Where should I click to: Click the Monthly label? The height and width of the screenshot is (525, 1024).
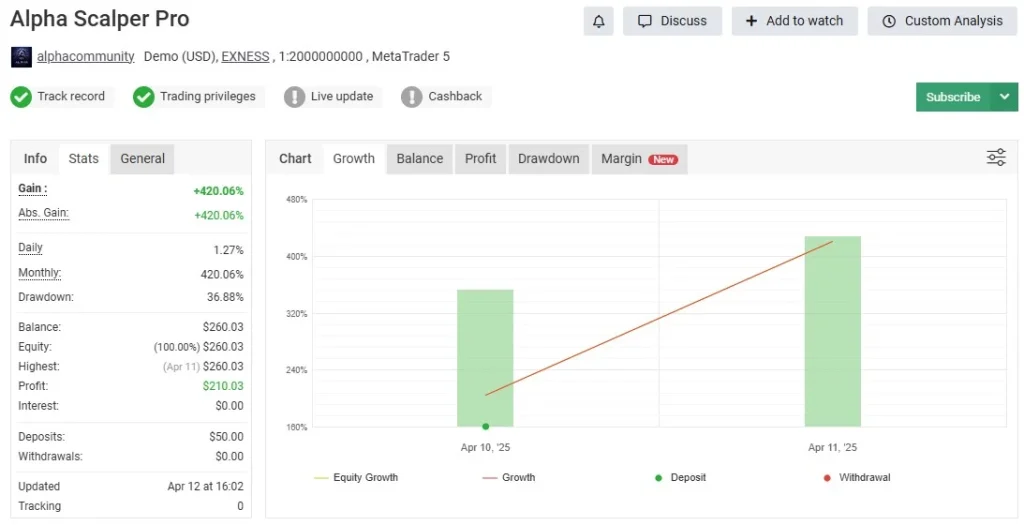[x=39, y=273]
